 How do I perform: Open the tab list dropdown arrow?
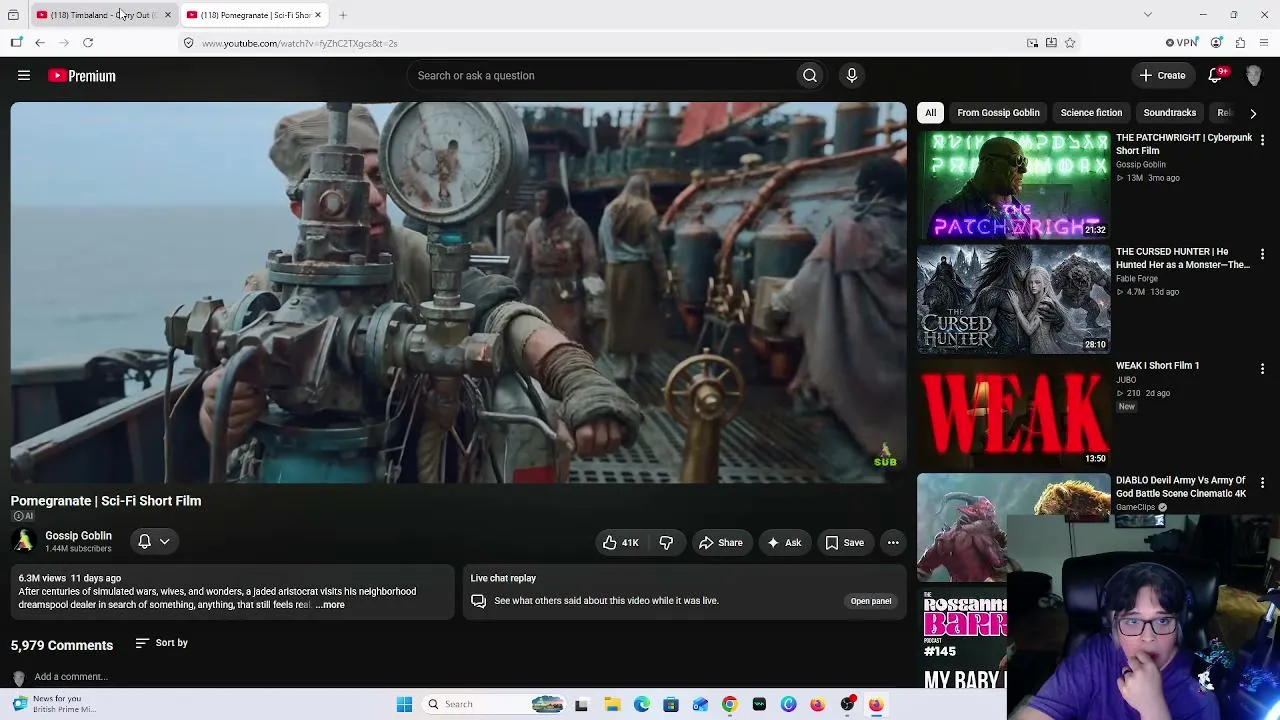(x=1148, y=15)
